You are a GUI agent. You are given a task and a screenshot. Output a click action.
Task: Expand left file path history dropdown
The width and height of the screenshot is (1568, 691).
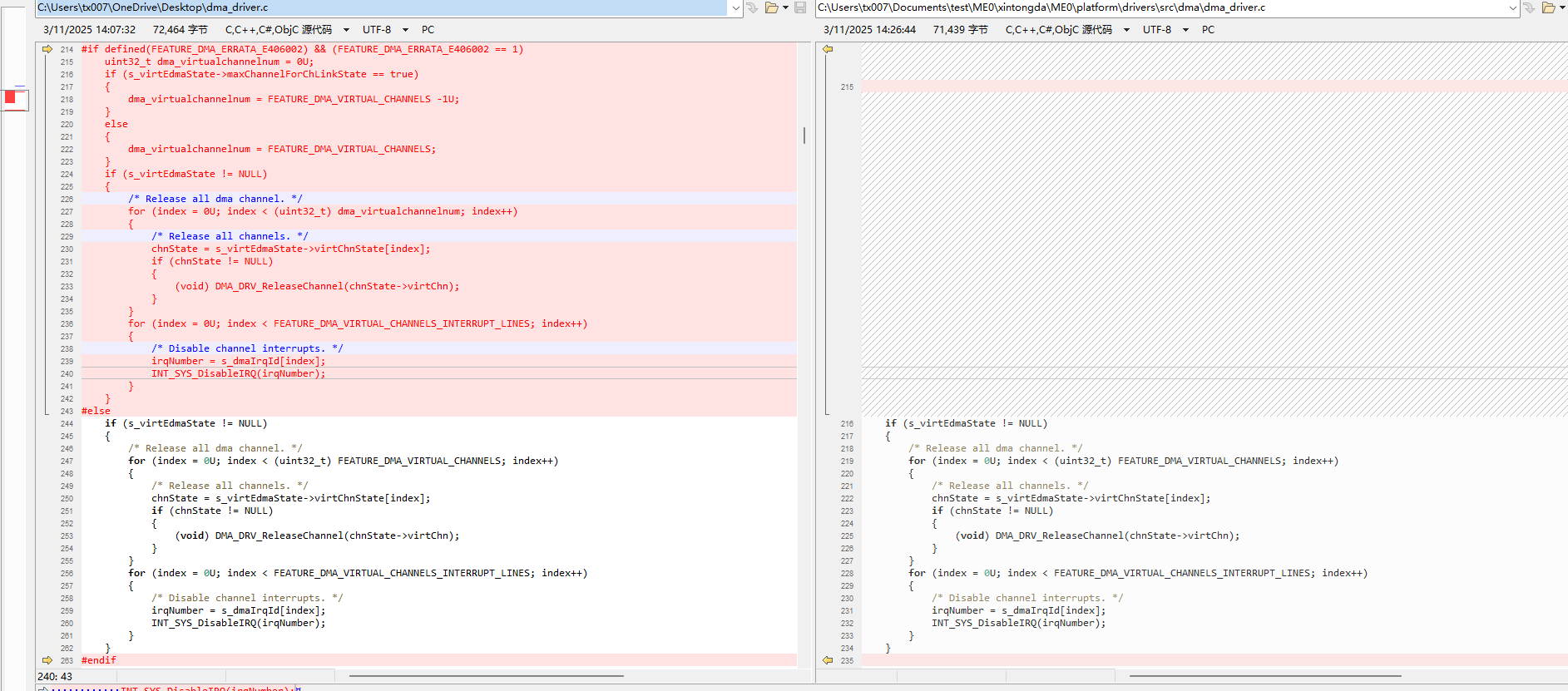(x=735, y=7)
